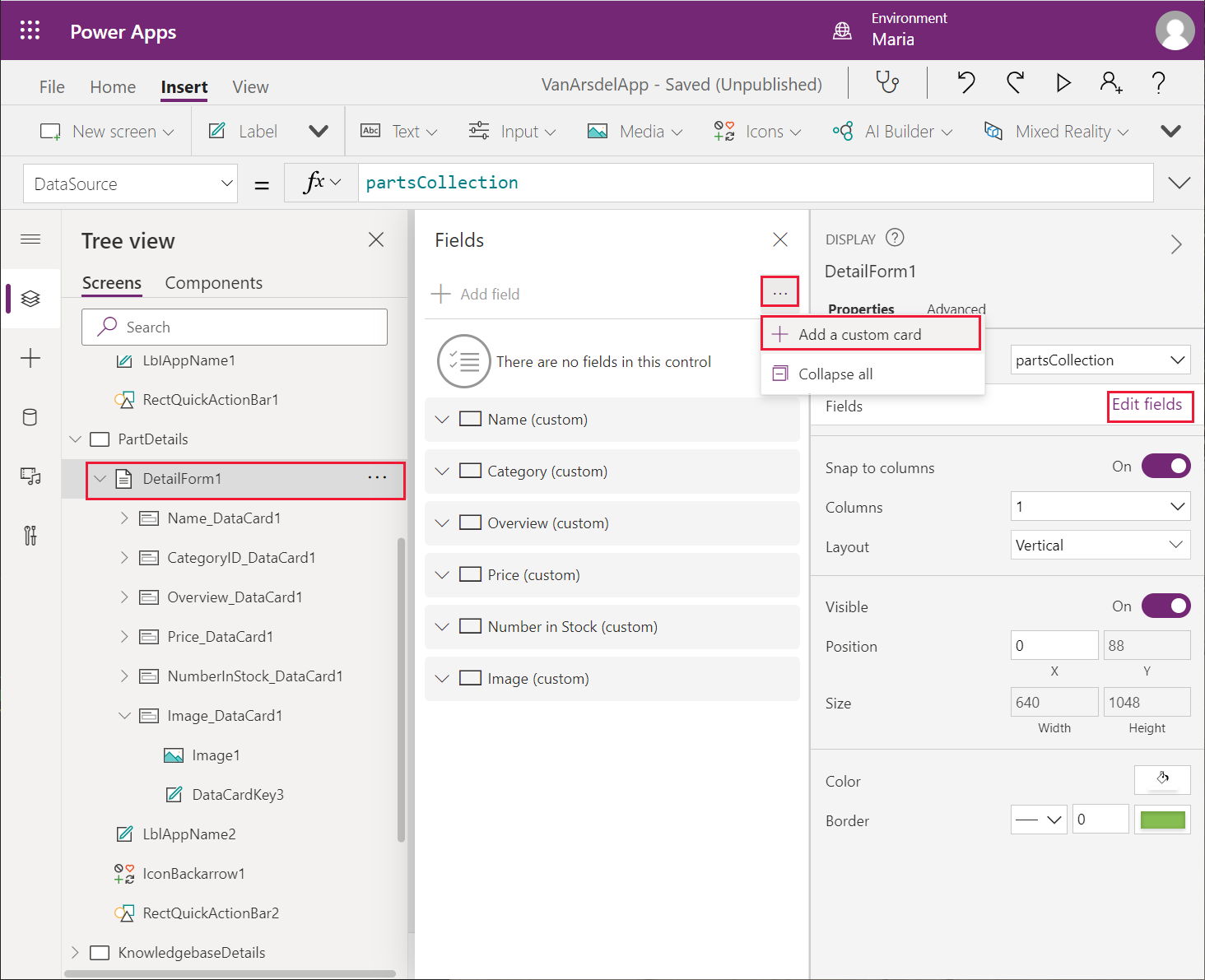This screenshot has width=1205, height=980.
Task: Open the Columns dropdown
Action: point(1100,507)
